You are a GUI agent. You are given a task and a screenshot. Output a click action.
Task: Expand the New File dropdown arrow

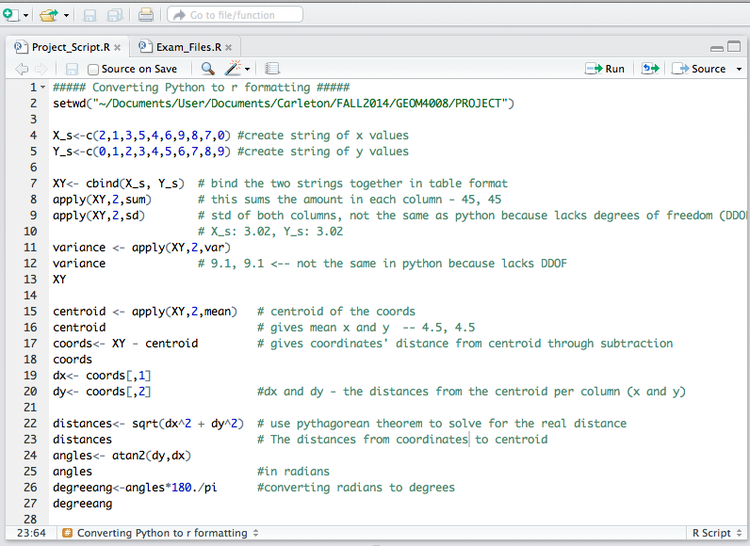(26, 15)
